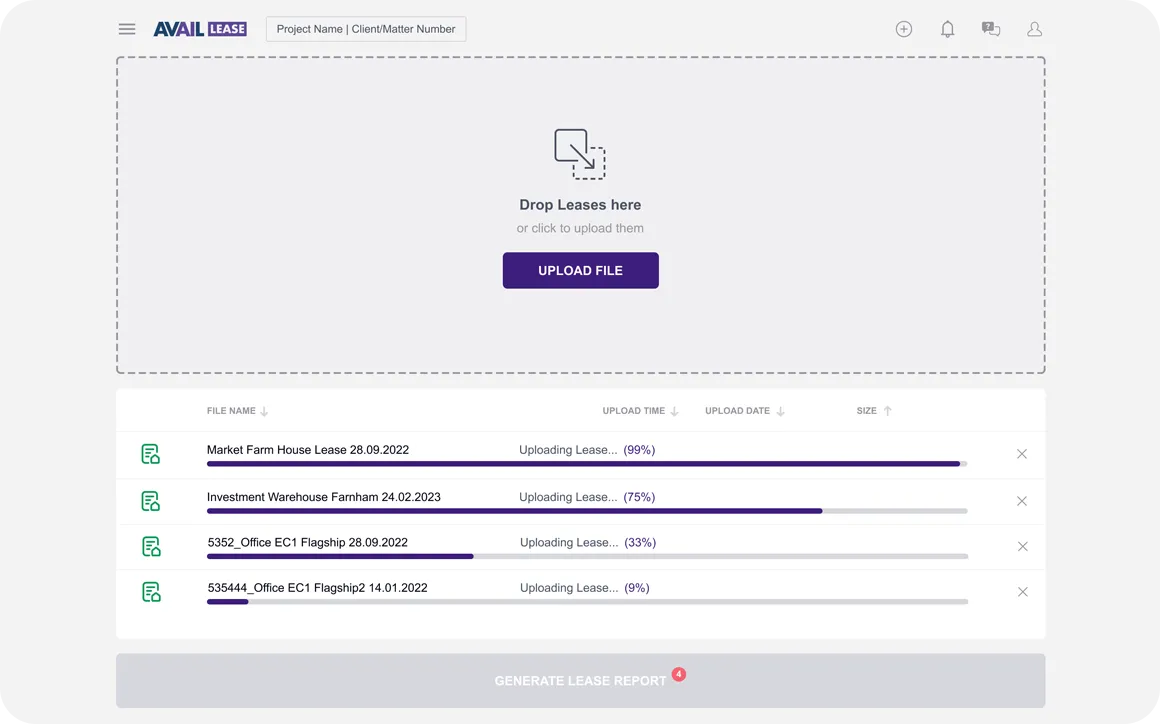Viewport: 1160px width, 724px height.
Task: Select the lease icon next to Investment Warehouse Farnham
Action: [x=150, y=500]
